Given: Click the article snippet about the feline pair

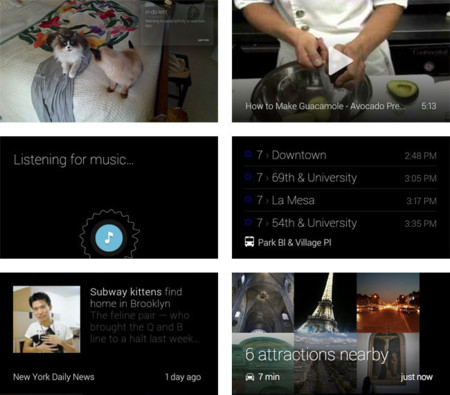Looking at the screenshot, I should tap(144, 327).
